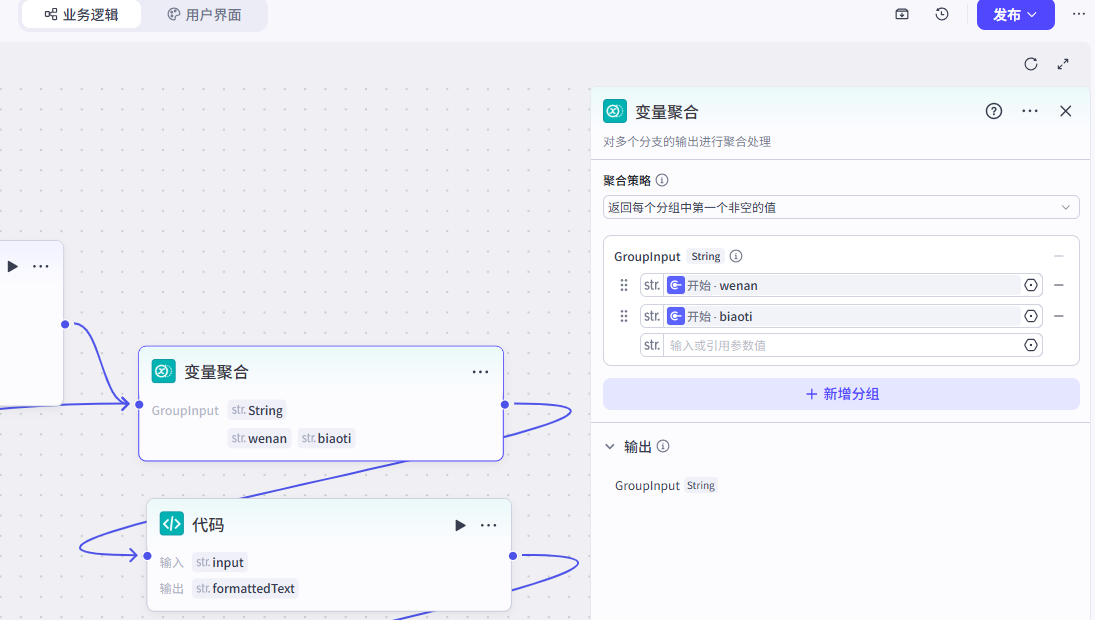Image resolution: width=1095 pixels, height=620 pixels.
Task: Click the version history clock icon
Action: coord(942,15)
